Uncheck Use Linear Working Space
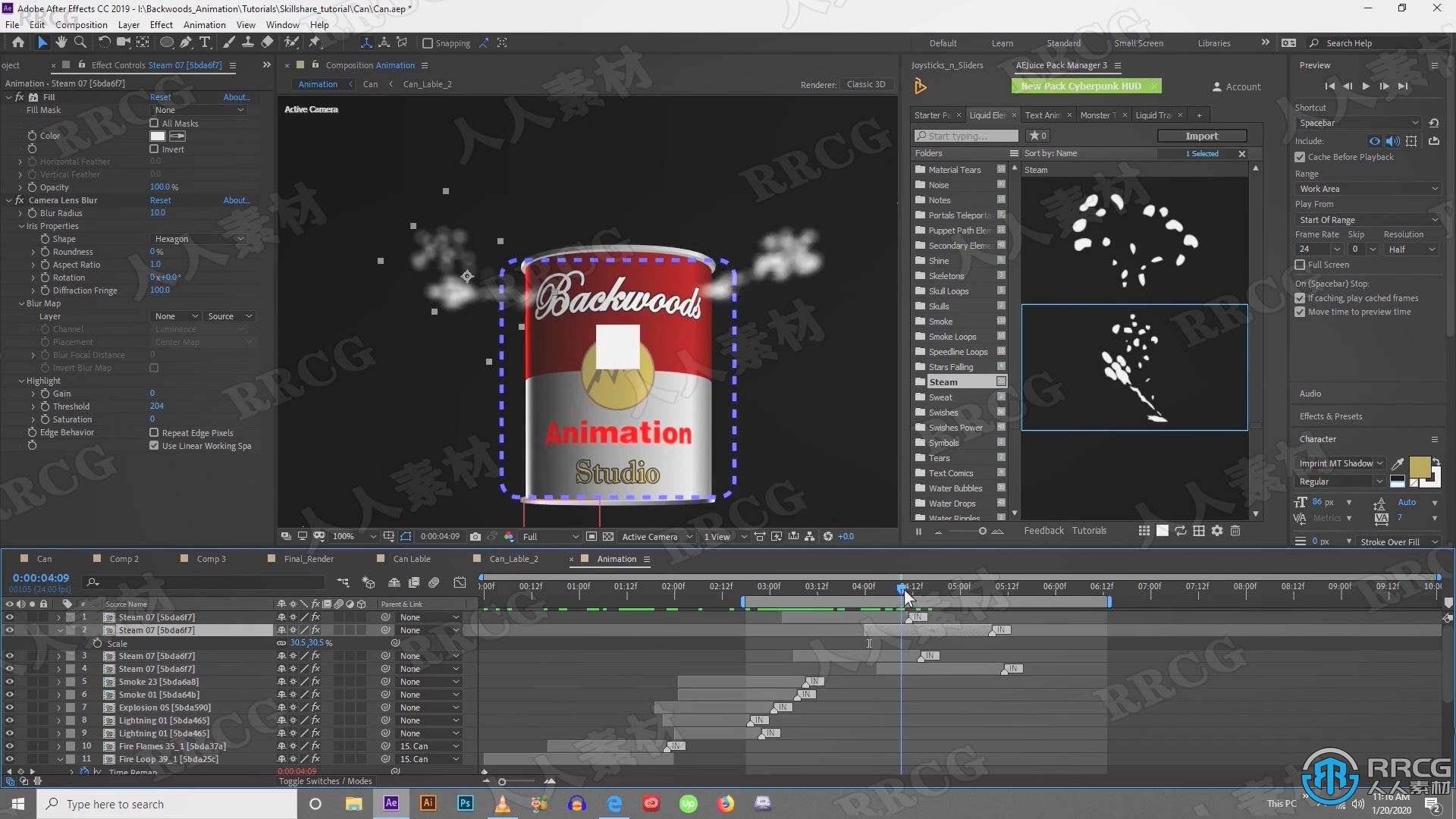Screen dimensions: 1456x819 tap(154, 445)
